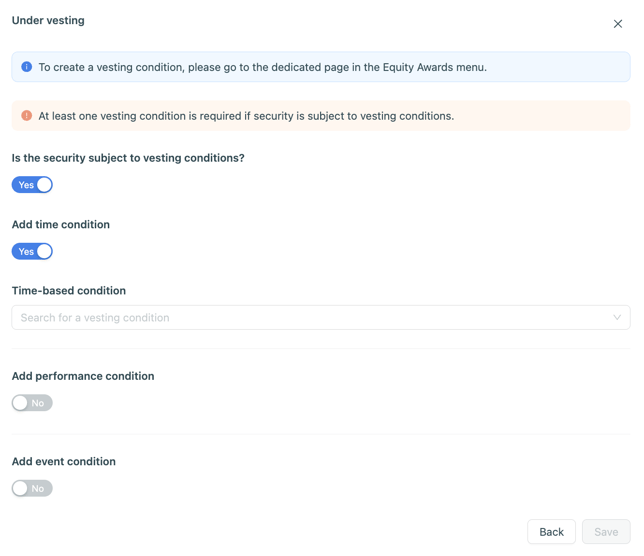The width and height of the screenshot is (644, 556).
Task: Click the Under vesting dialog title
Action: (x=48, y=20)
